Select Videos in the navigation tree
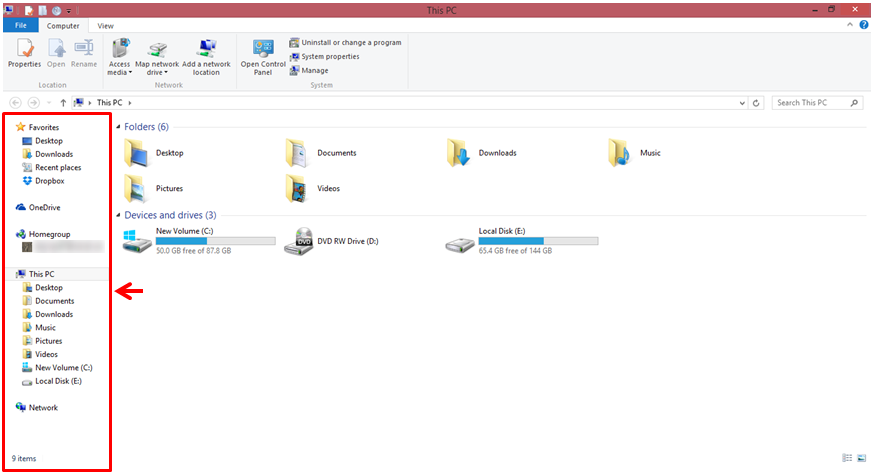 click(x=40, y=354)
